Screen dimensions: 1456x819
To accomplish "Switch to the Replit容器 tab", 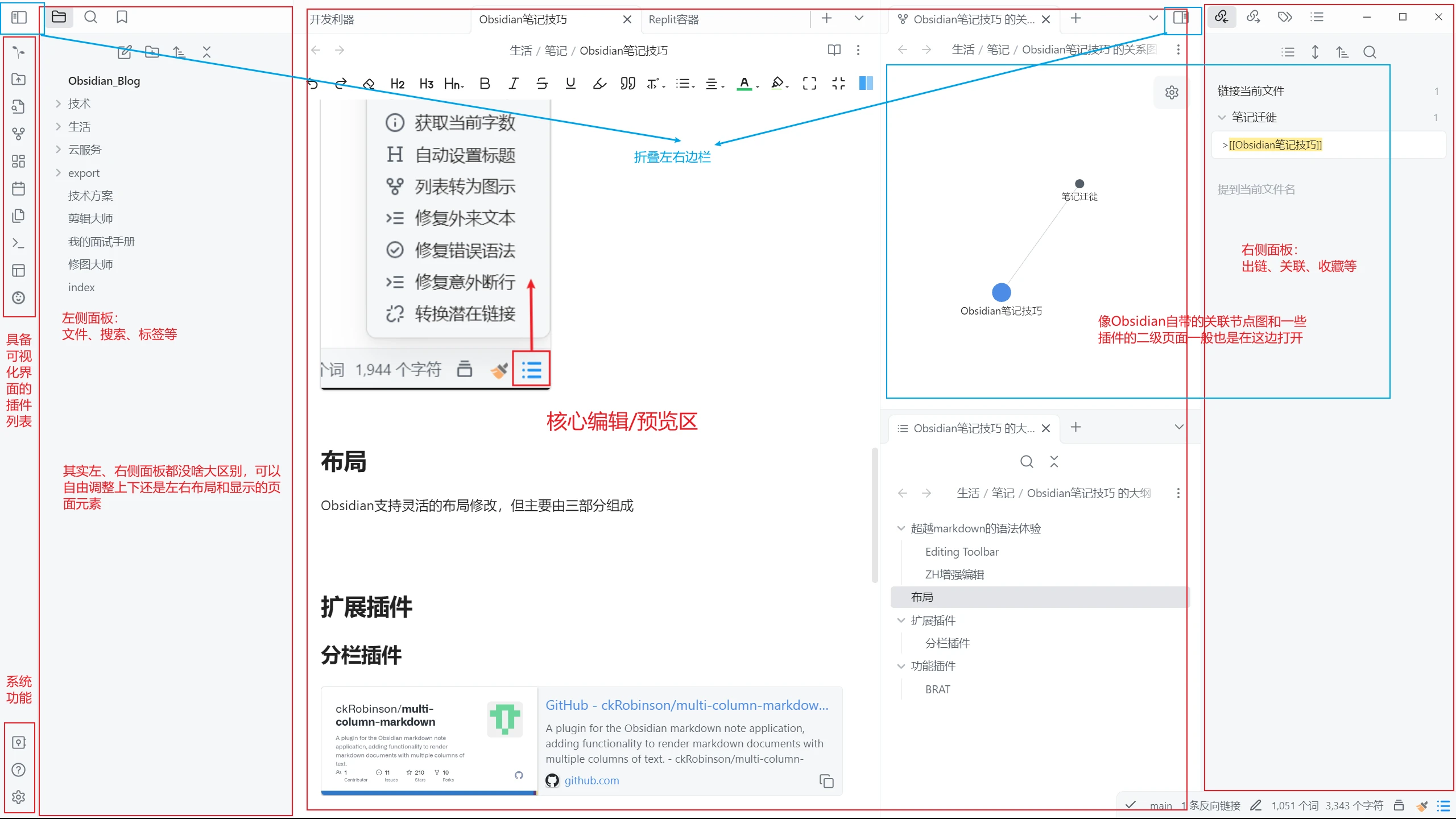I will (673, 19).
